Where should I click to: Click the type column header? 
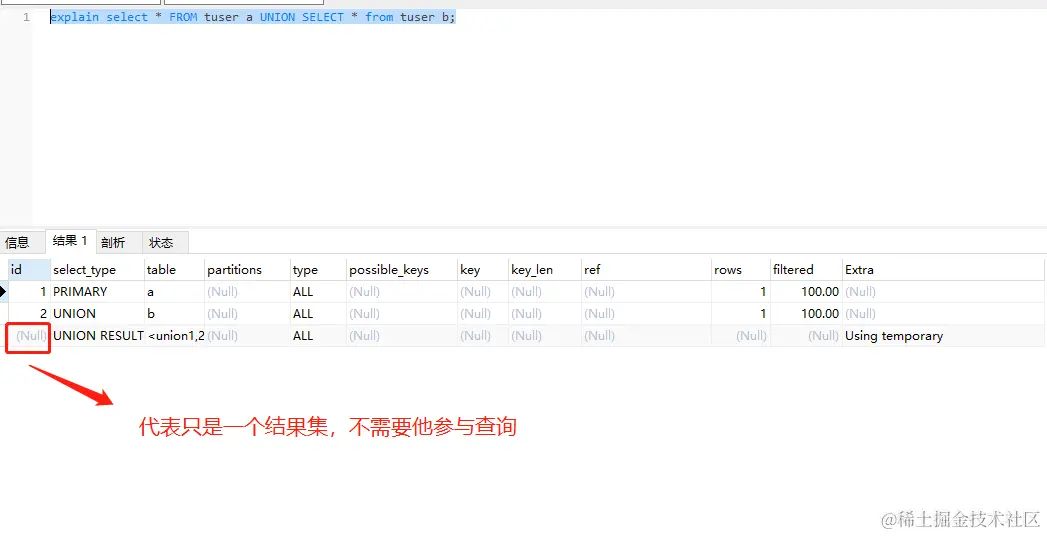point(318,270)
